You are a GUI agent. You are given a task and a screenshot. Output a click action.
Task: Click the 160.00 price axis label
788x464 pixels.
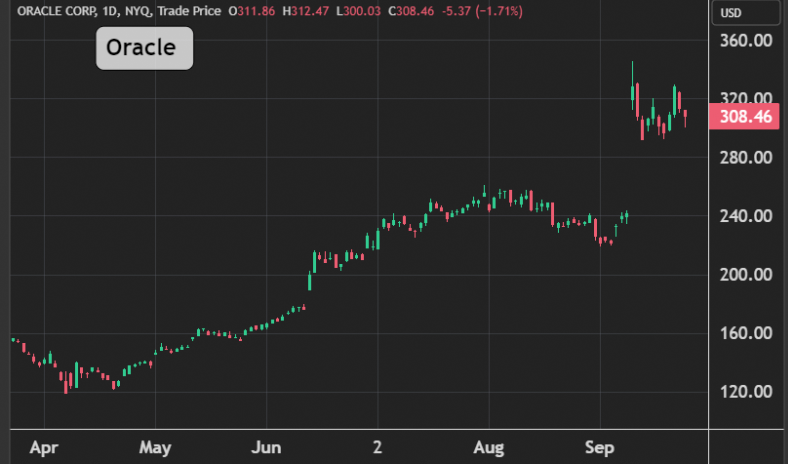click(746, 333)
